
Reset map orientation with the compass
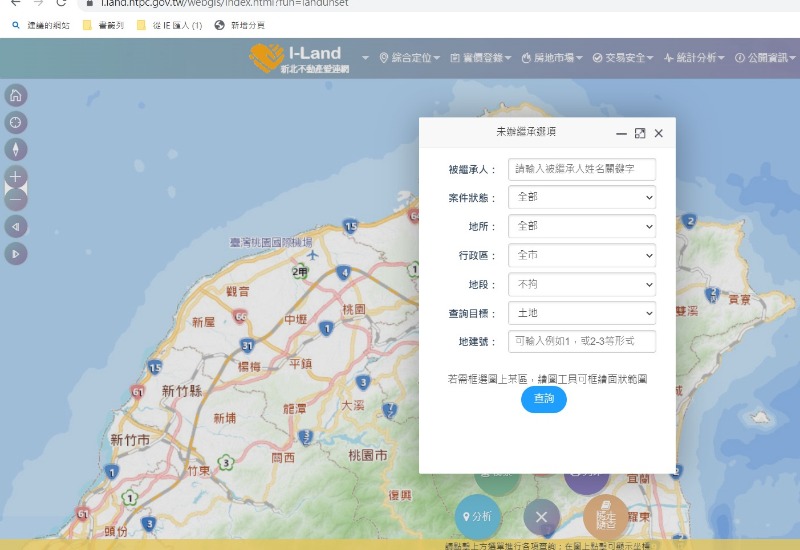tap(16, 150)
